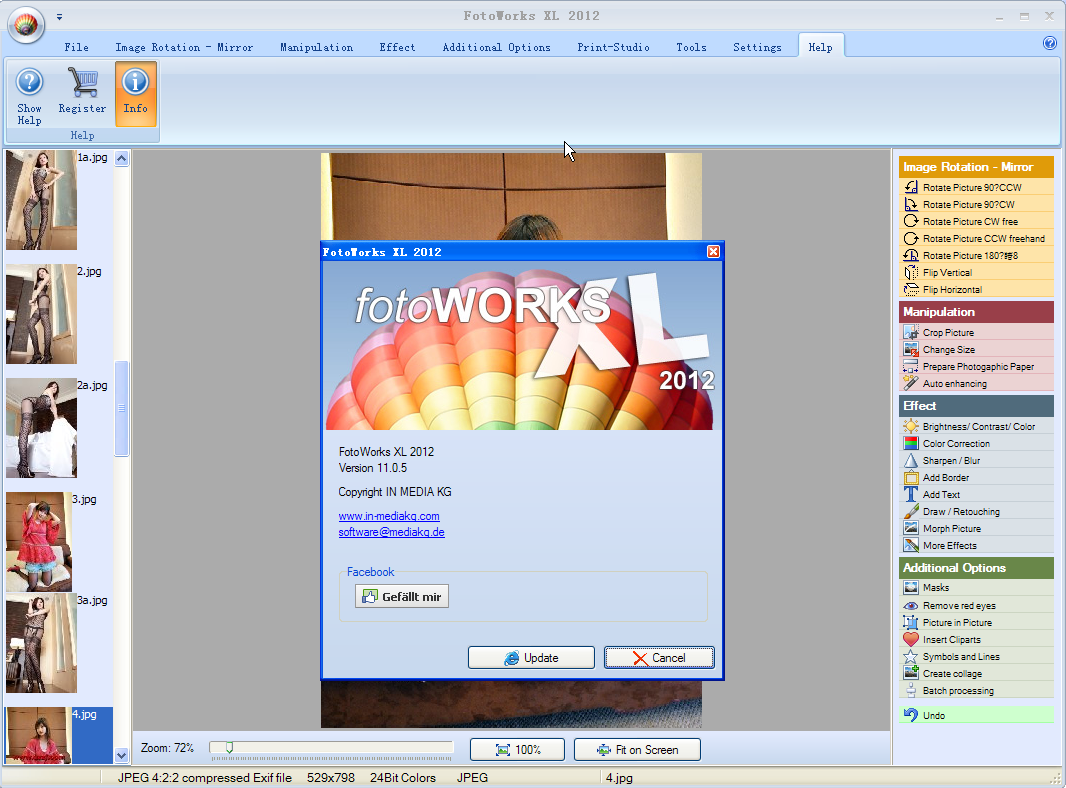This screenshot has height=788, width=1066.
Task: Open Draw / Retouching tool
Action: pos(976,511)
